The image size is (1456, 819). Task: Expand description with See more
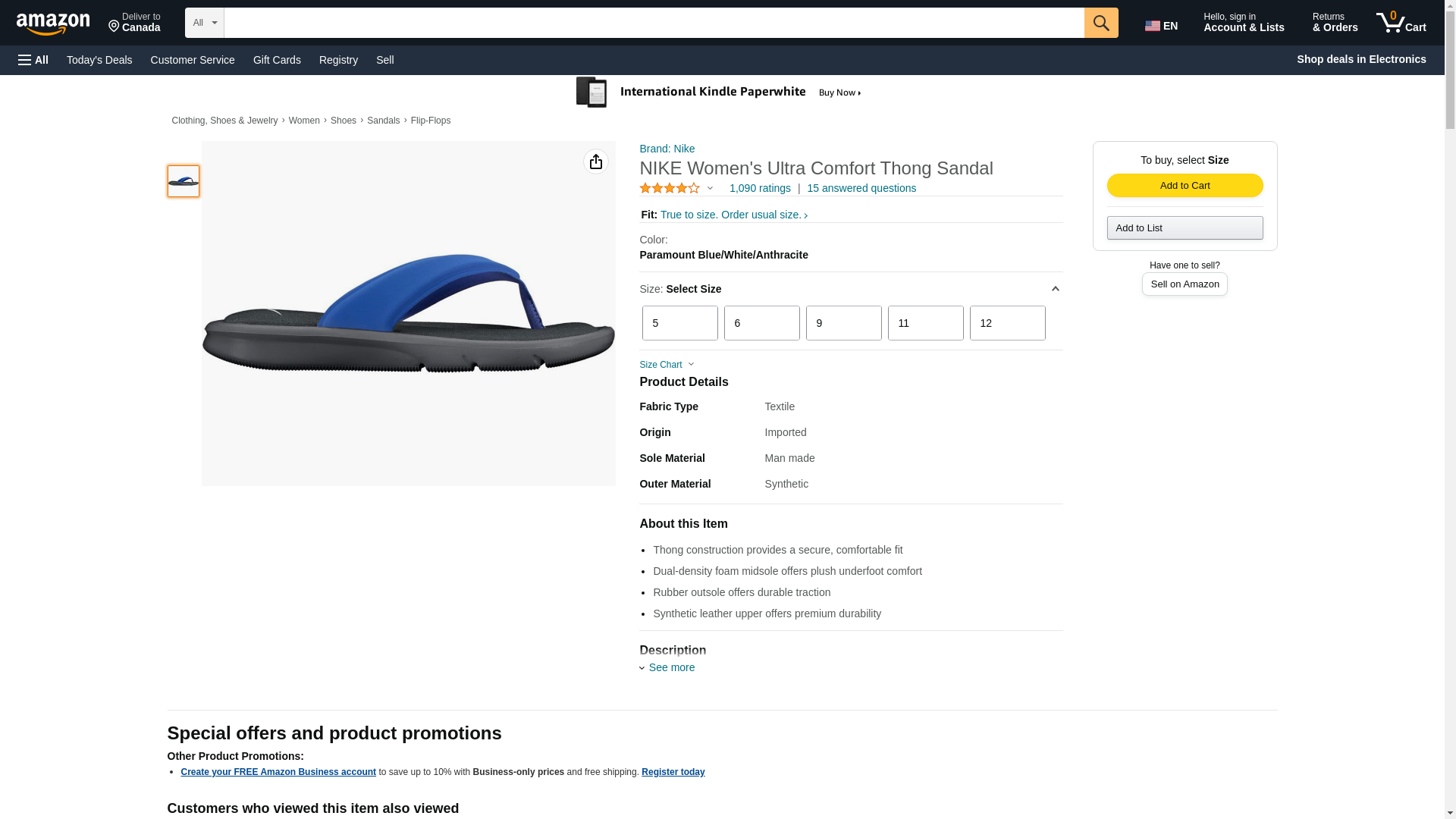pos(671,667)
